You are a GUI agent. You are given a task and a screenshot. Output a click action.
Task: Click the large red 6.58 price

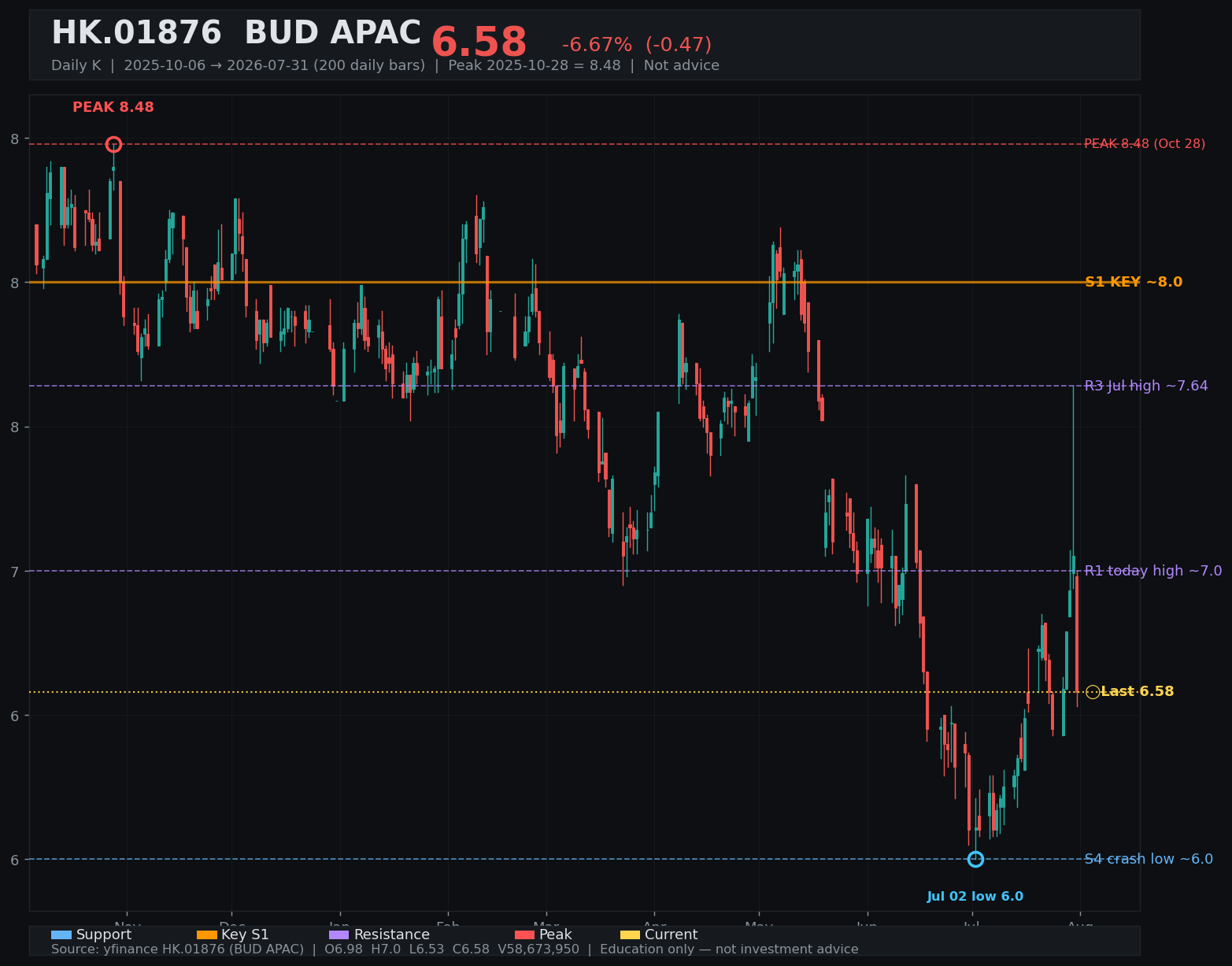click(x=479, y=43)
